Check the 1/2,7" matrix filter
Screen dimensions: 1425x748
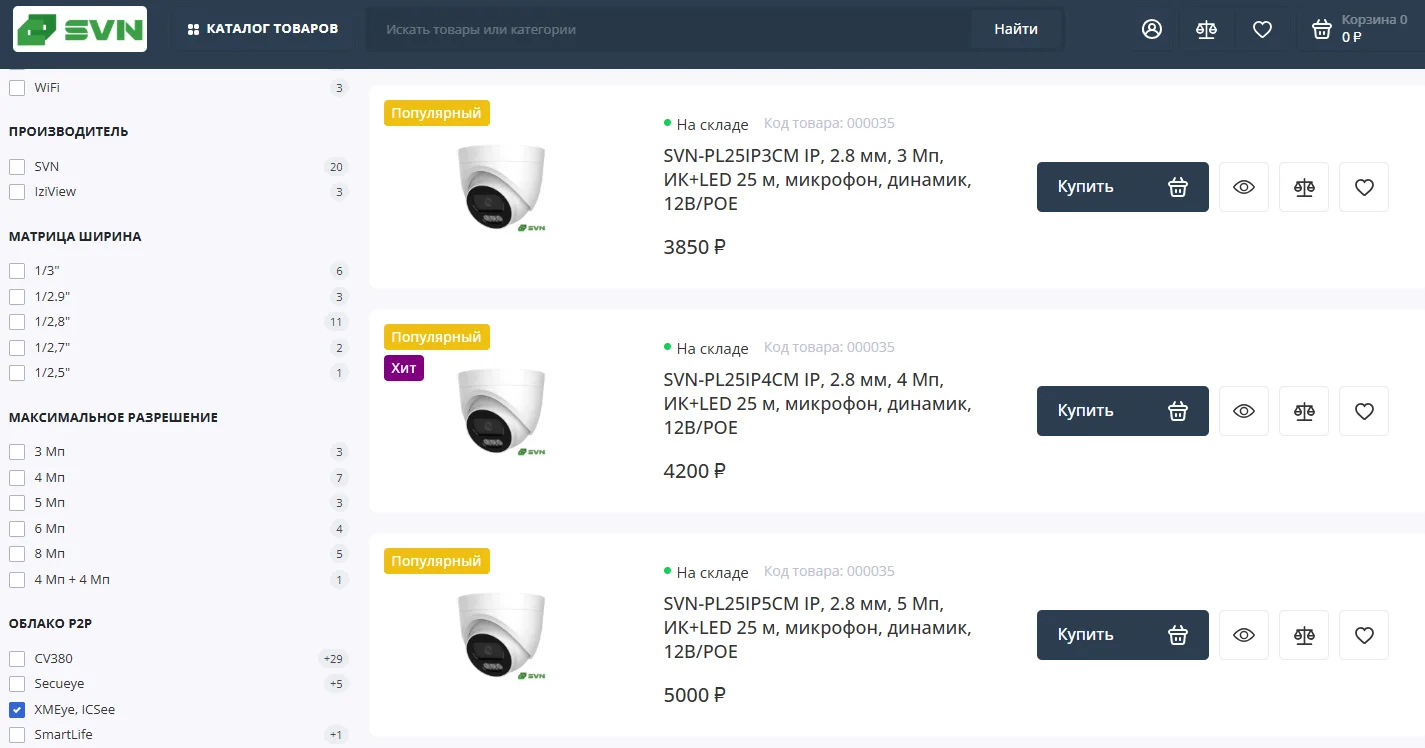coord(17,348)
